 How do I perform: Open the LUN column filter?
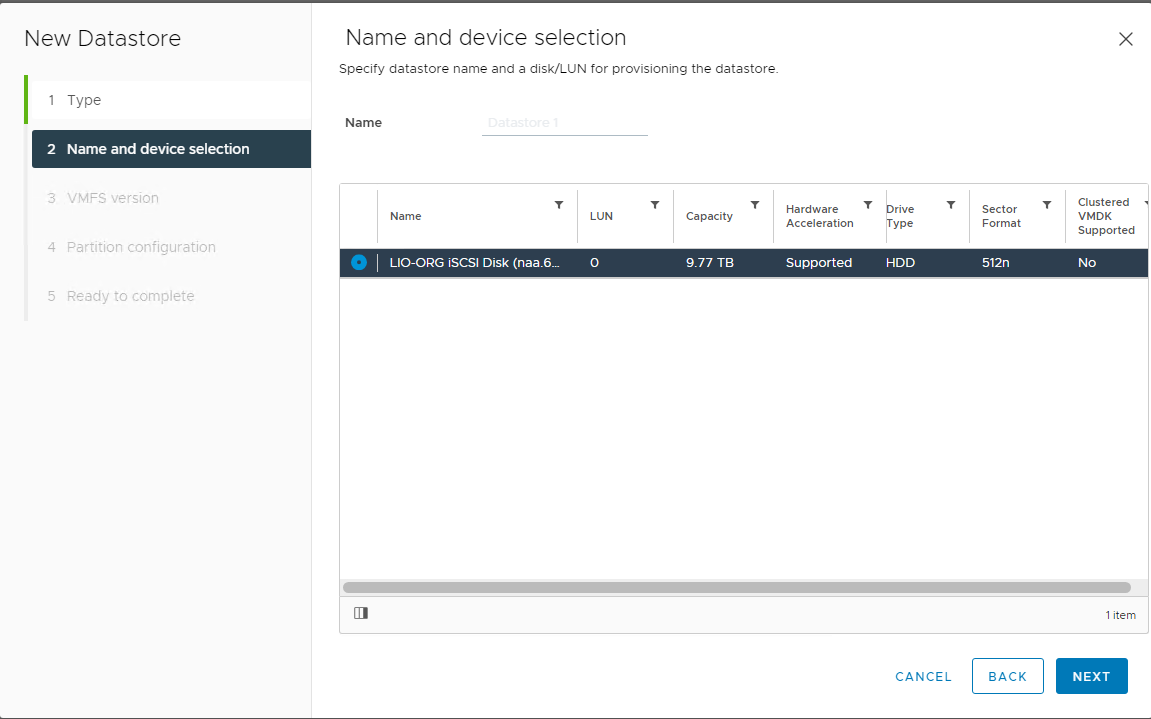[655, 205]
